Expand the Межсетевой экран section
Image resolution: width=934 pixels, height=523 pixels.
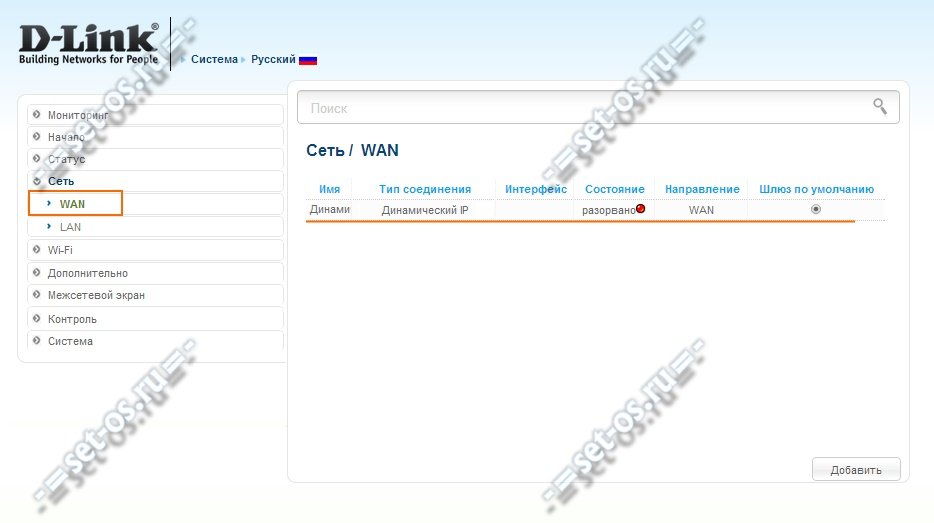click(155, 295)
